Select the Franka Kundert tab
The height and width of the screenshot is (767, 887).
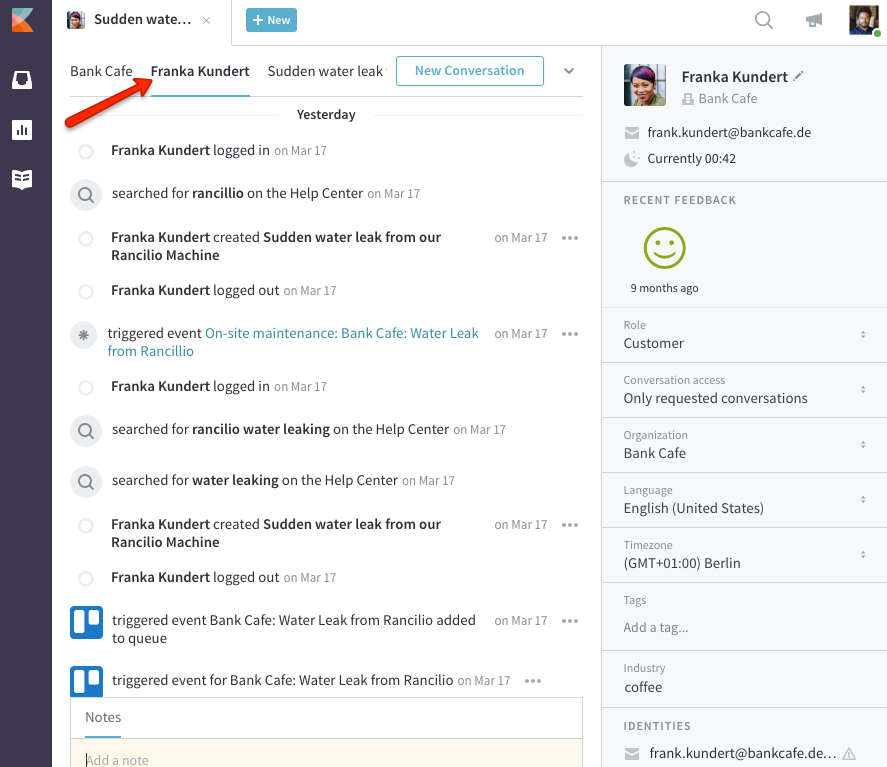pos(200,71)
